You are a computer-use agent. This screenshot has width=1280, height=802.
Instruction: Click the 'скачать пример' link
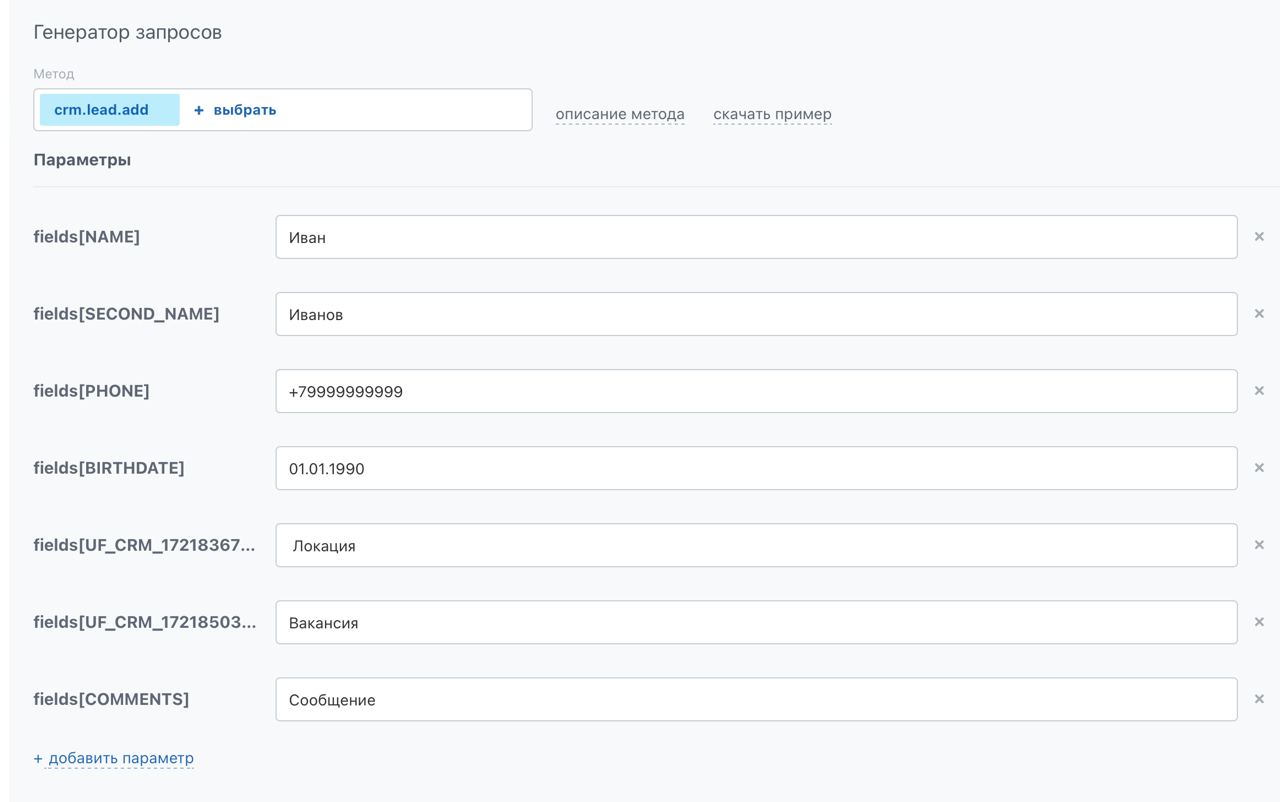coord(772,114)
